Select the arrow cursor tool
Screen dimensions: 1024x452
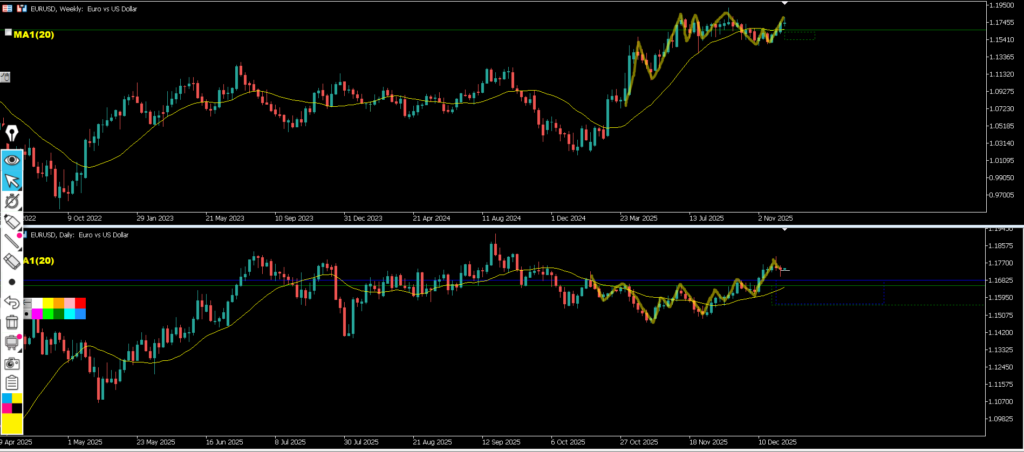[12, 181]
